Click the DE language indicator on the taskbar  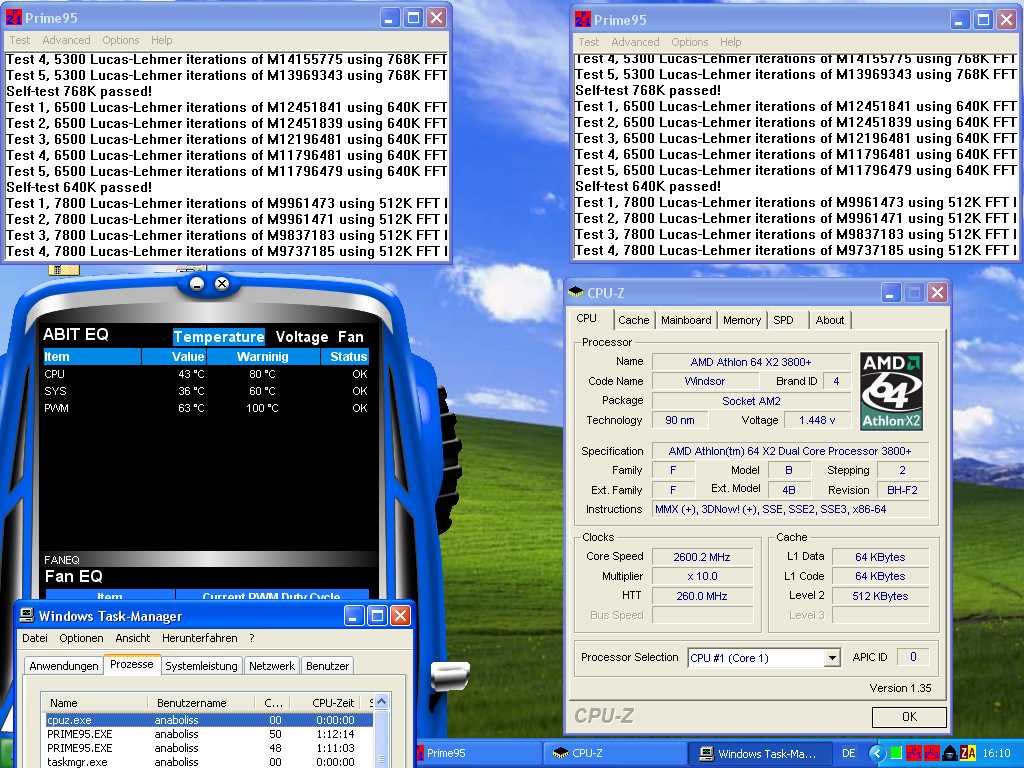pos(848,754)
